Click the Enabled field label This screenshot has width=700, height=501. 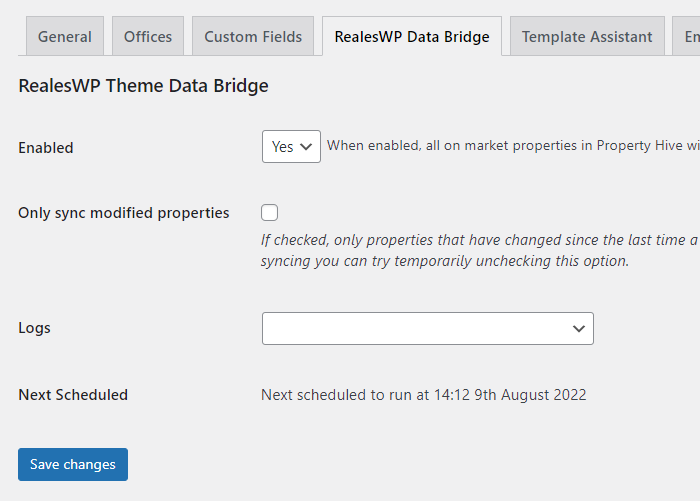(x=46, y=148)
